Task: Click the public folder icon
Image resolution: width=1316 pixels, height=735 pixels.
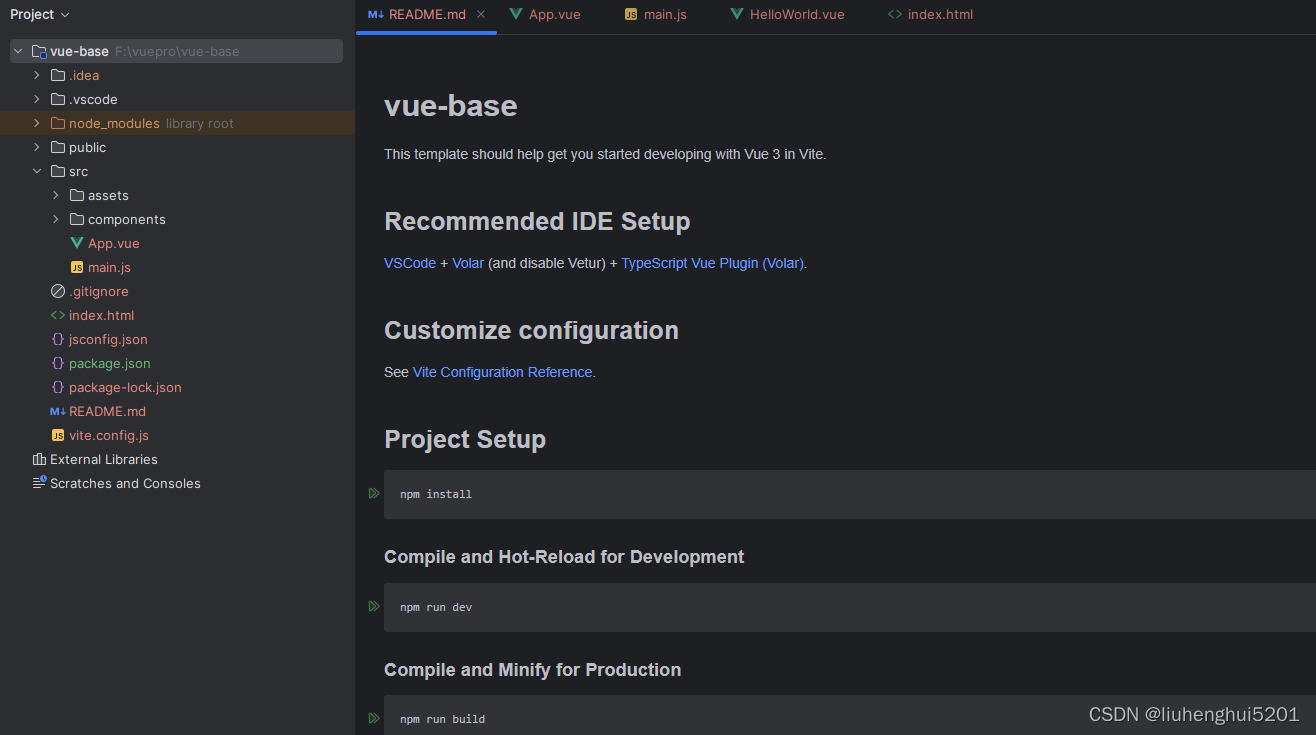Action: coord(58,147)
